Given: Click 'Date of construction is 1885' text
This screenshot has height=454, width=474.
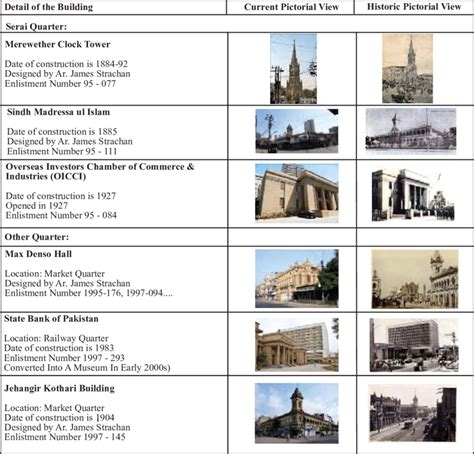Looking at the screenshot, I should pos(62,131).
